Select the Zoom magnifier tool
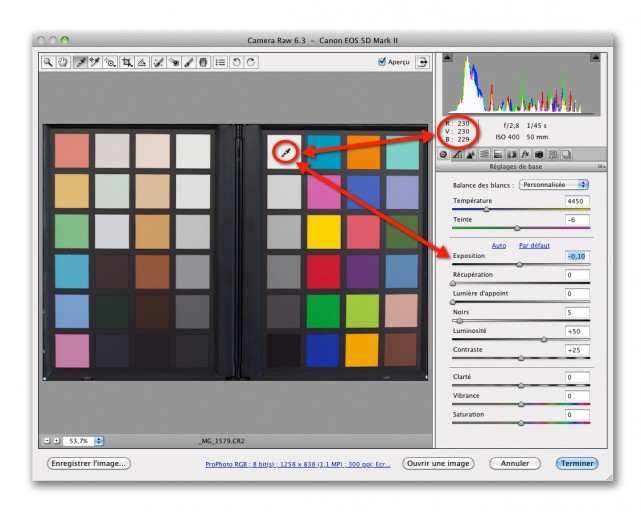 point(48,62)
